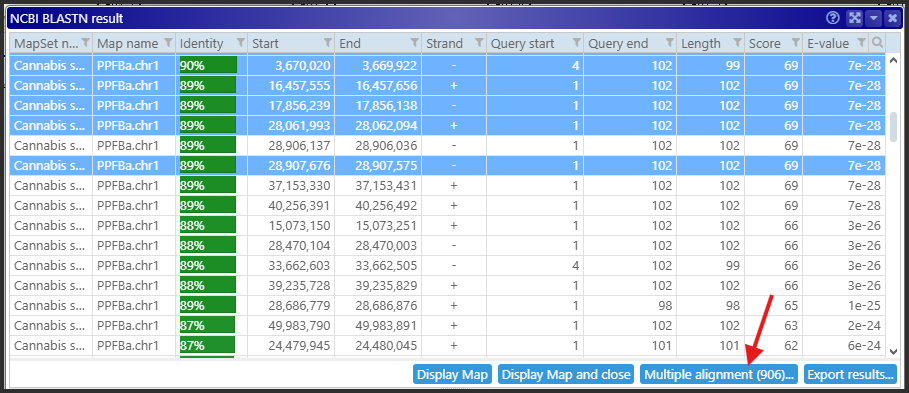The height and width of the screenshot is (393, 909).
Task: Open the filter on the E-value column
Action: (x=861, y=42)
